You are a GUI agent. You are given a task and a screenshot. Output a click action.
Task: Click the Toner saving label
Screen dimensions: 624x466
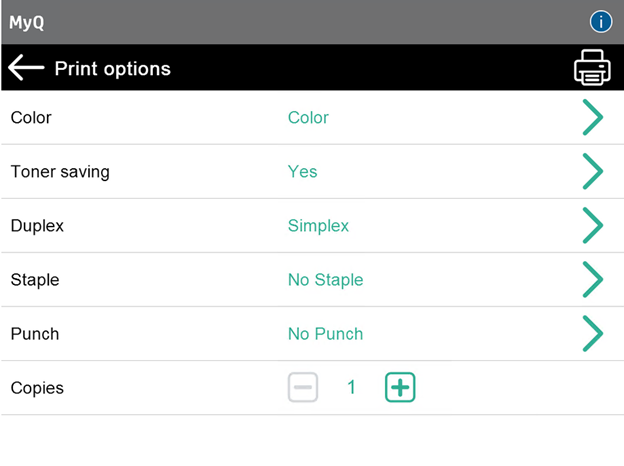click(60, 171)
